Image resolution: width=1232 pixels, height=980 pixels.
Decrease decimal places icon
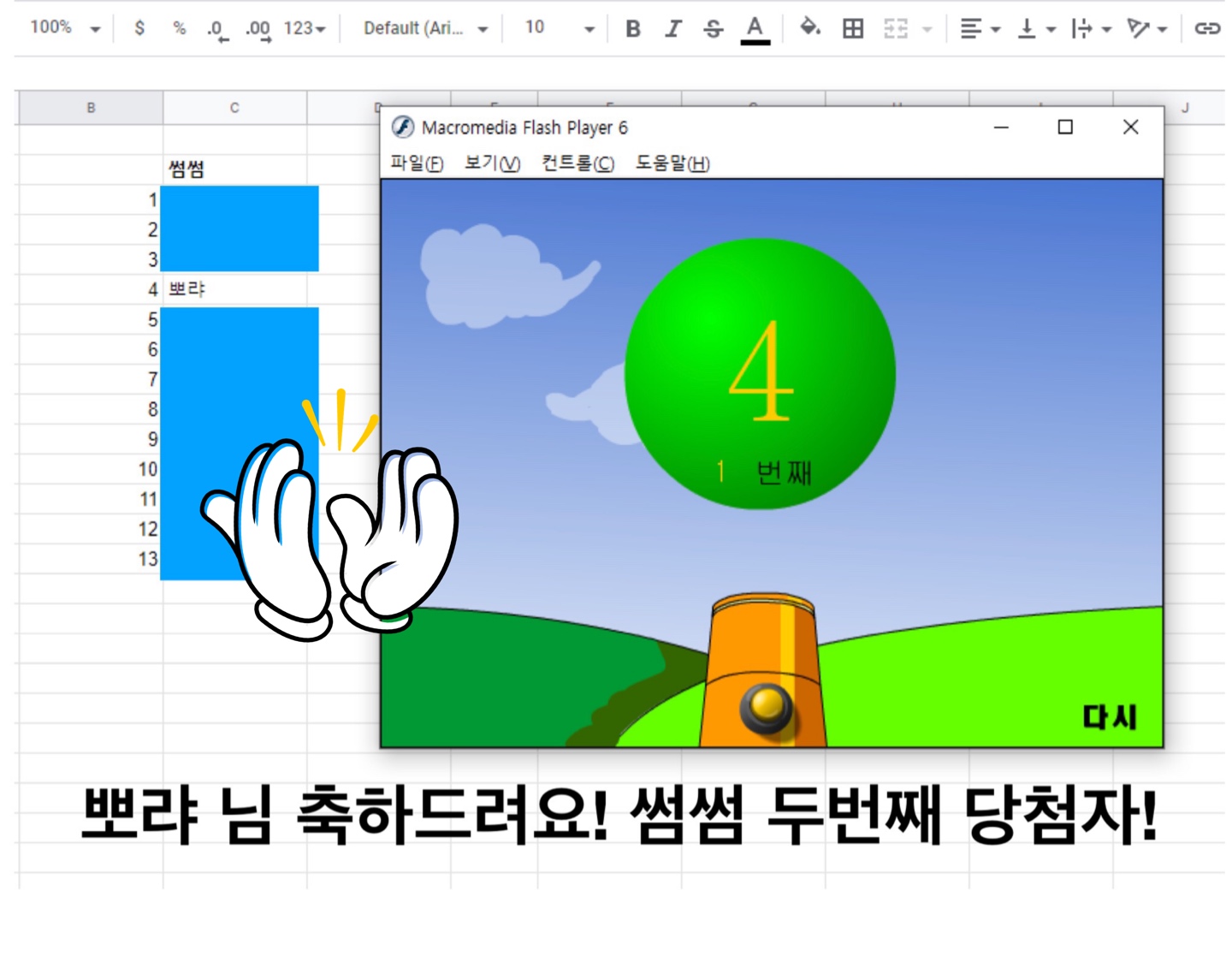[217, 30]
